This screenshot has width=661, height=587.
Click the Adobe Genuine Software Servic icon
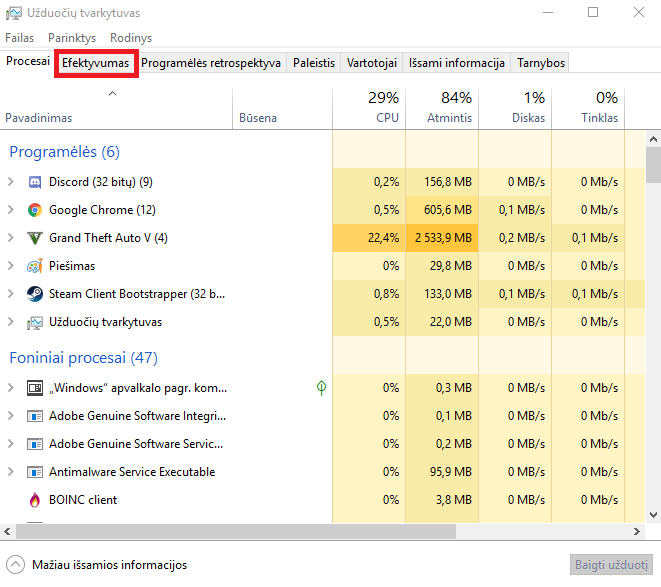(35, 444)
